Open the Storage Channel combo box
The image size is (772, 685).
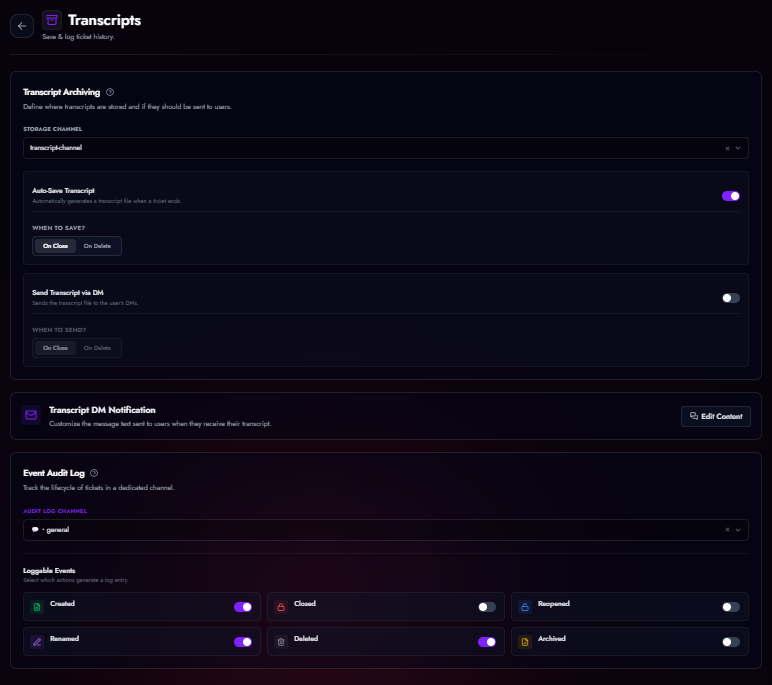(386, 148)
